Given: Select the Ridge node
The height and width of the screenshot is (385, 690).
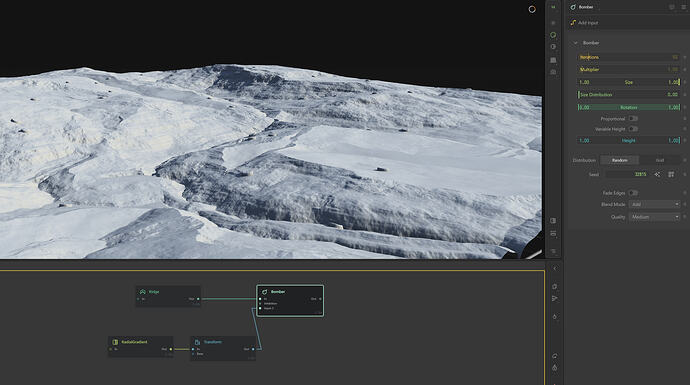Looking at the screenshot, I should pos(168,296).
